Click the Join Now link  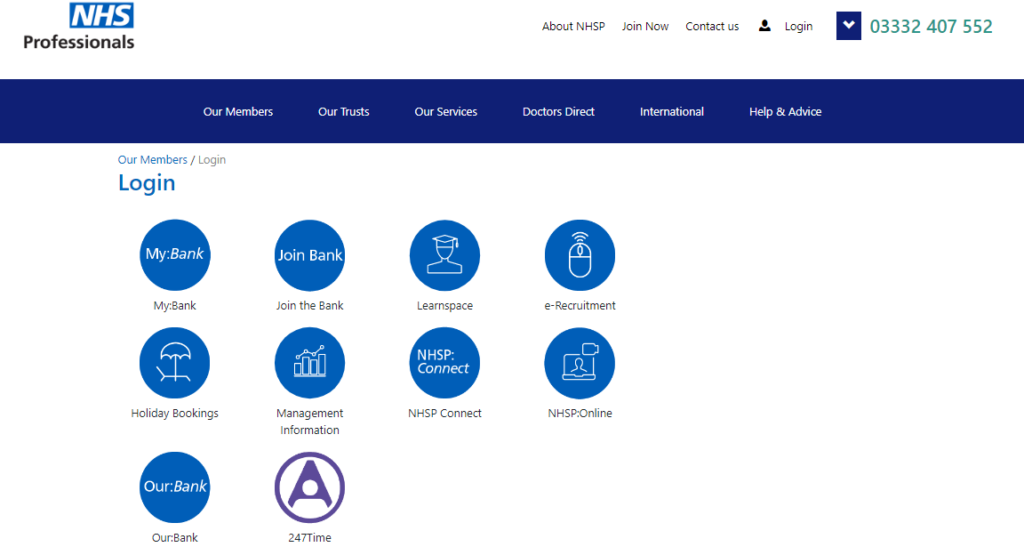pyautogui.click(x=645, y=26)
